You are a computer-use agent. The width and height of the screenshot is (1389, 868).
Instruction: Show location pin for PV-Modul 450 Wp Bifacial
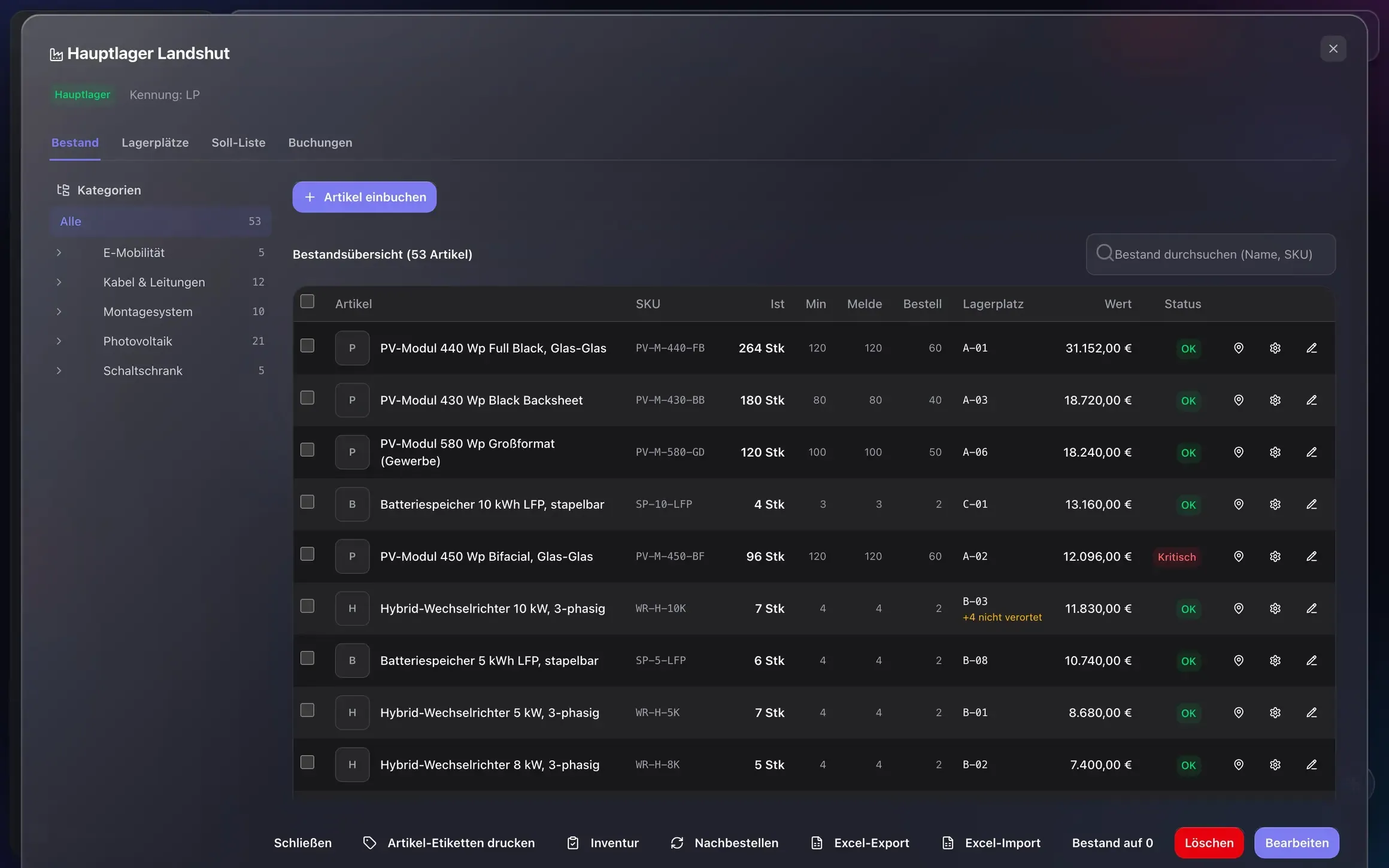pos(1239,556)
